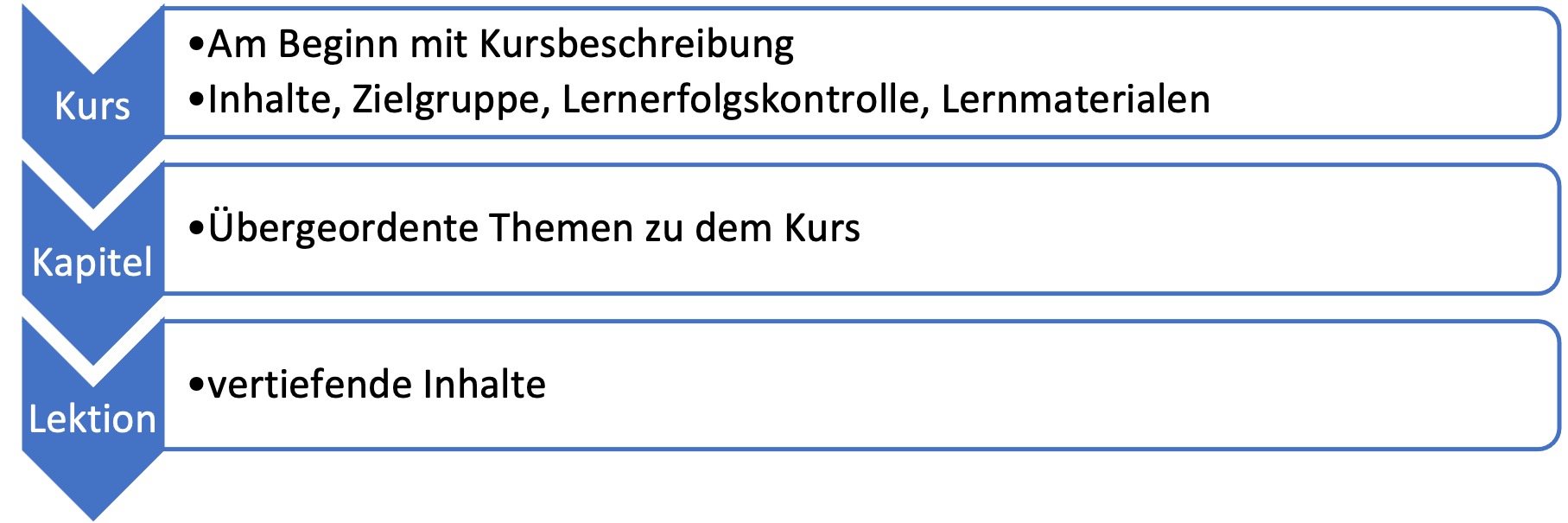Click the word 'Zielgruppe'
The width and height of the screenshot is (1568, 523).
point(451,99)
